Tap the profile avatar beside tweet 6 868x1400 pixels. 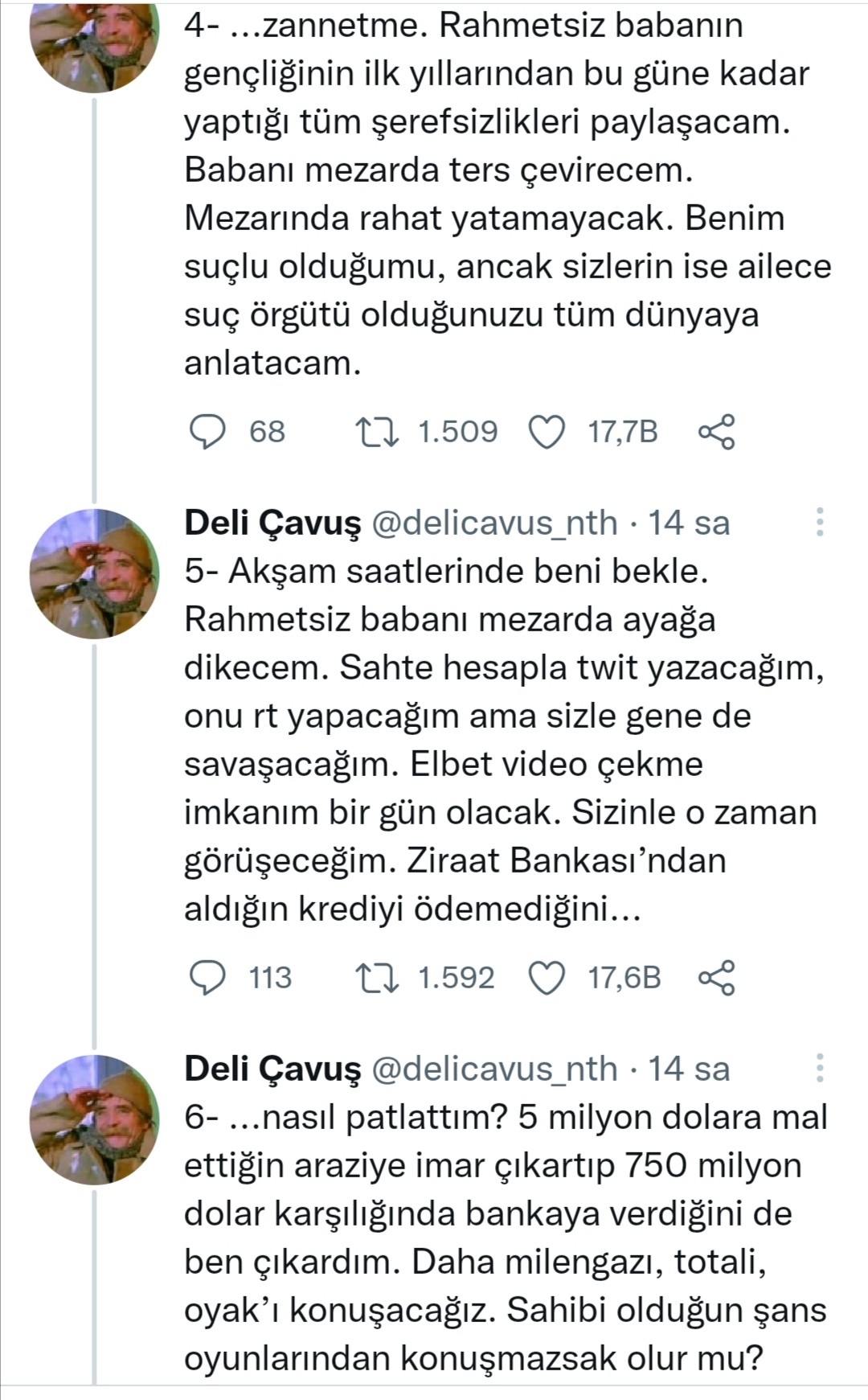click(94, 1119)
